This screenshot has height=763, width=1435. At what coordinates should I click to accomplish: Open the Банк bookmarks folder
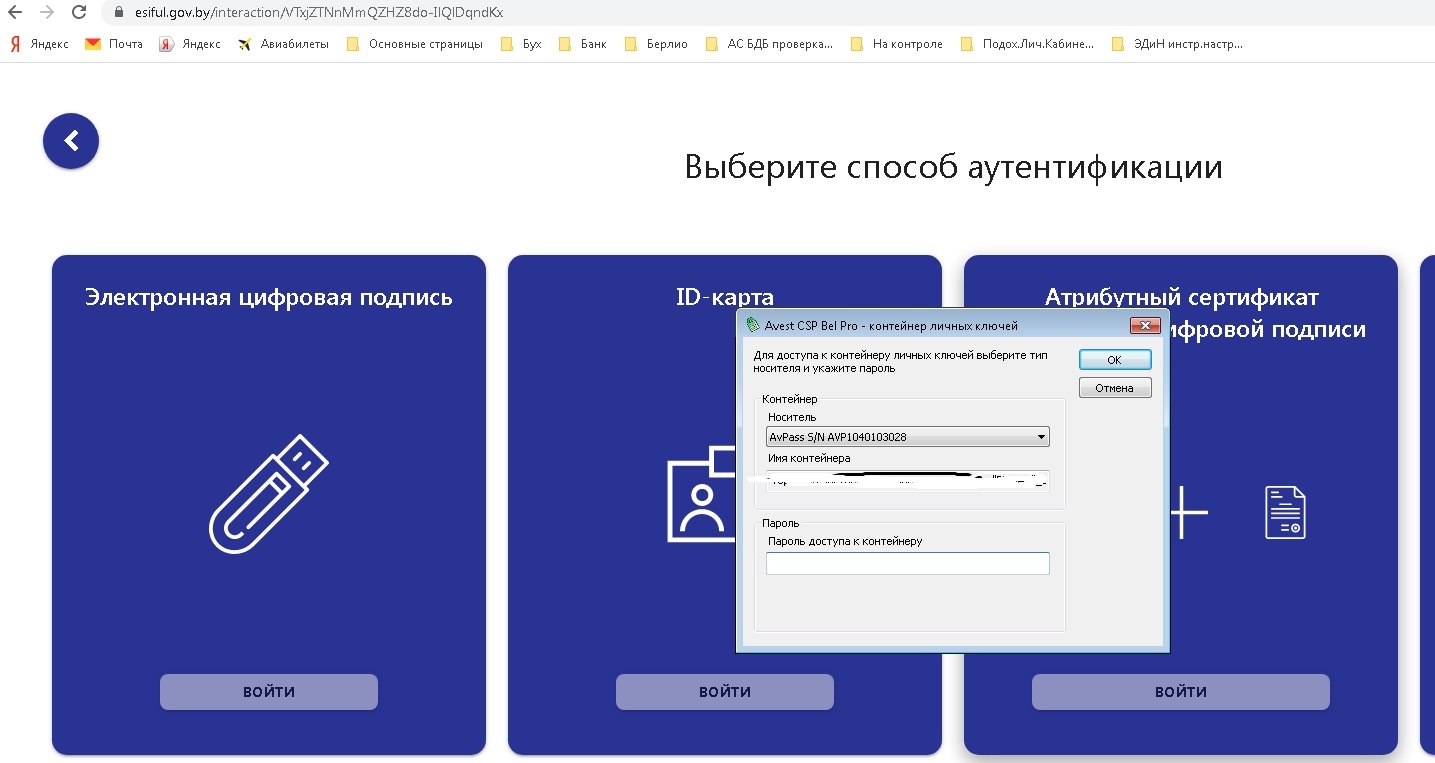[582, 44]
